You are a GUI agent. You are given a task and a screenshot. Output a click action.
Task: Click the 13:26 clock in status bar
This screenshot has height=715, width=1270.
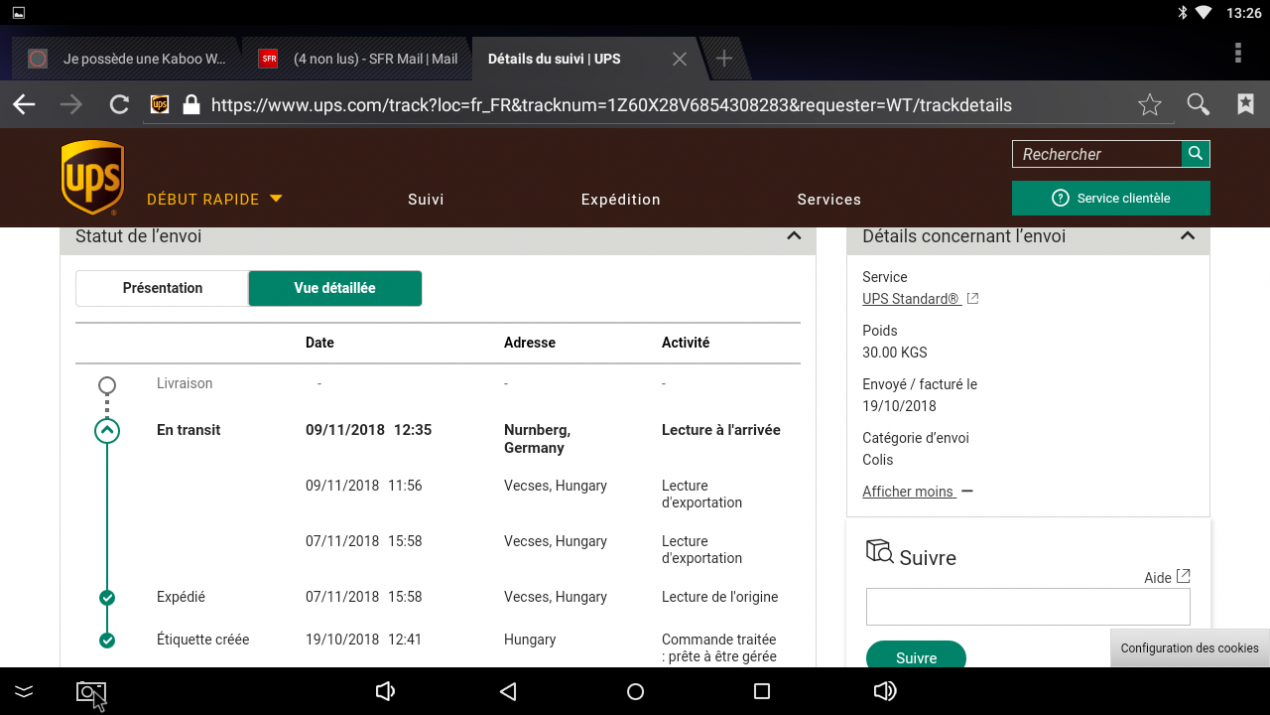click(1244, 13)
